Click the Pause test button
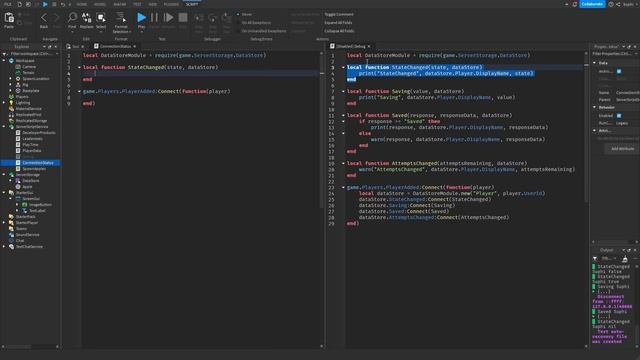640x360 pixels. [x=154, y=18]
